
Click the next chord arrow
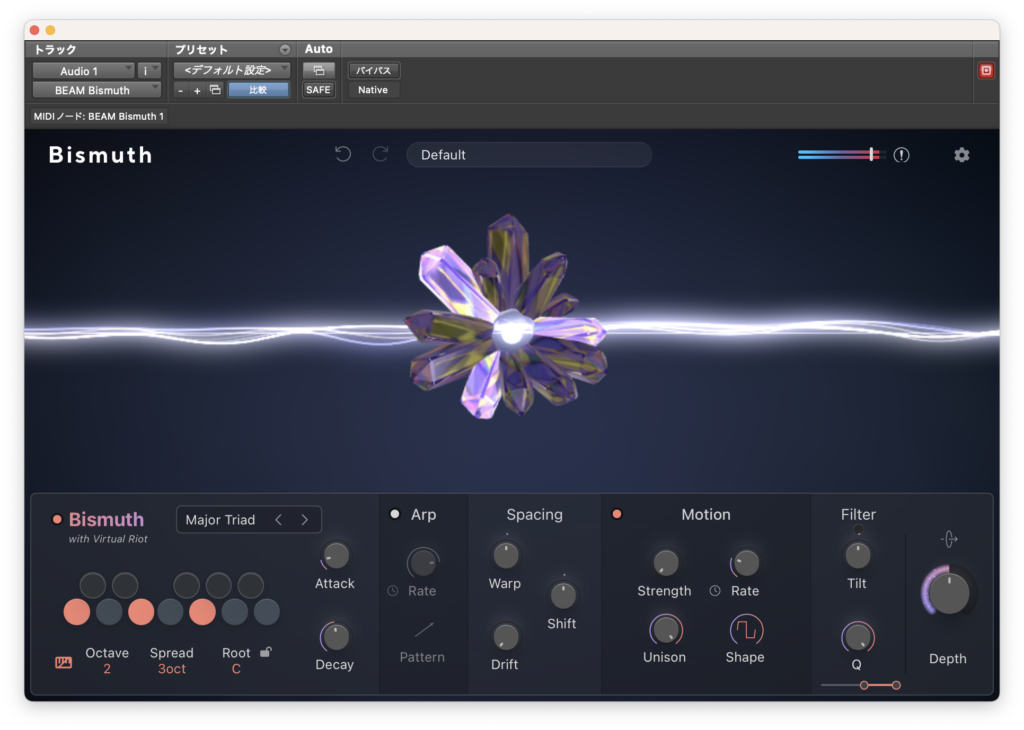tap(304, 520)
